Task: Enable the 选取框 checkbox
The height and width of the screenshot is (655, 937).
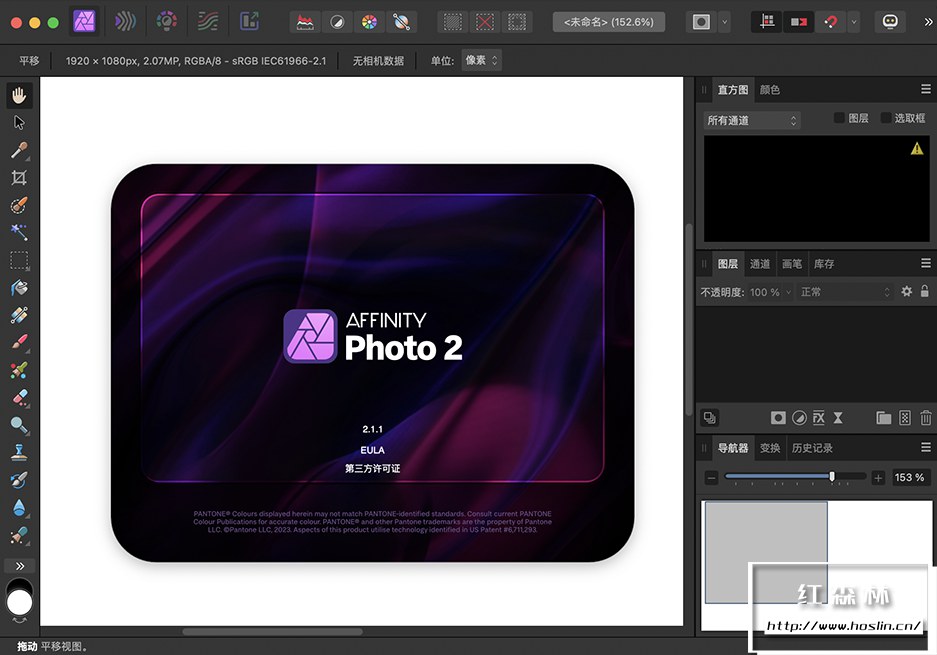Action: [886, 118]
